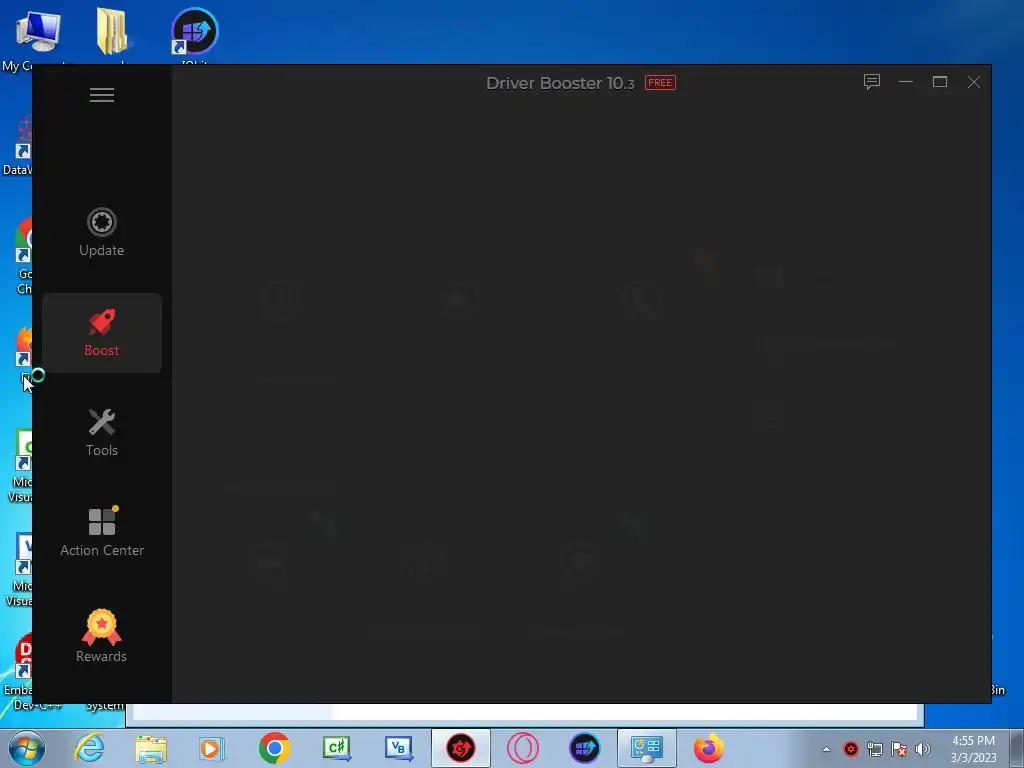Image resolution: width=1024 pixels, height=768 pixels.
Task: Switch to the Update section
Action: click(x=102, y=232)
